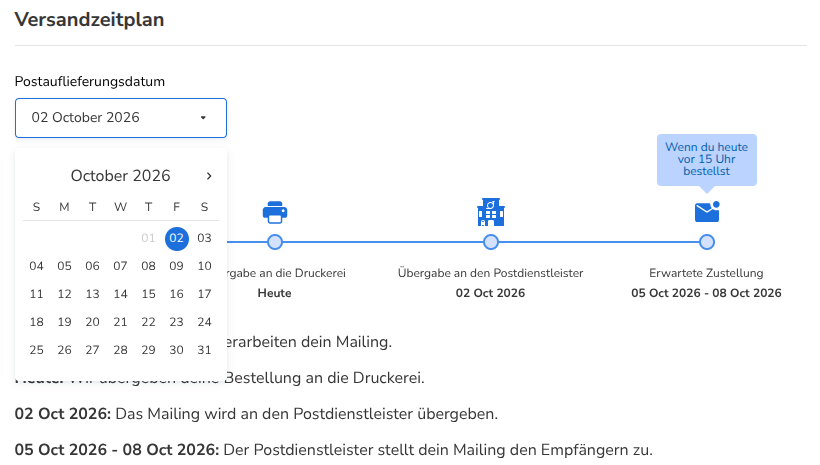Pick October 19 in calendar
This screenshot has height=465, width=820.
[64, 322]
